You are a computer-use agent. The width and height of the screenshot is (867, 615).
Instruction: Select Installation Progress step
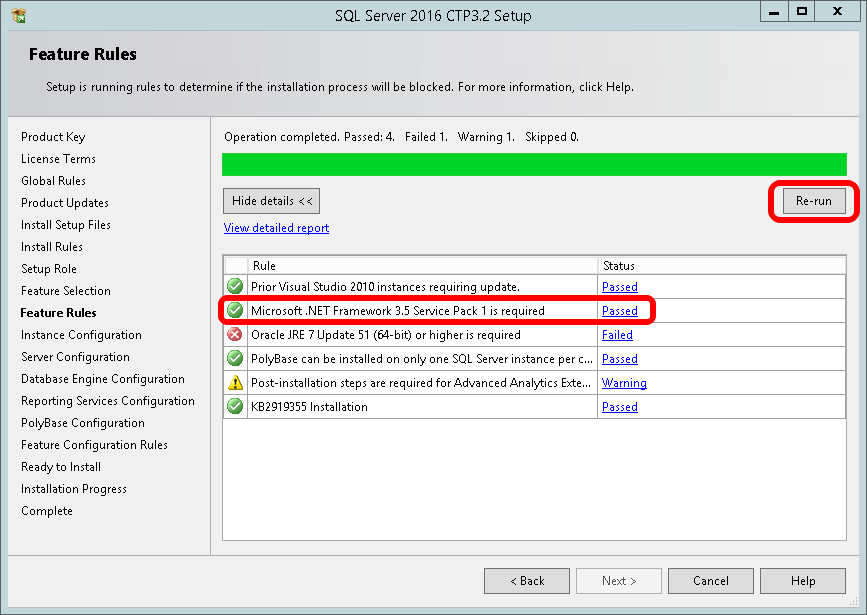click(x=74, y=489)
